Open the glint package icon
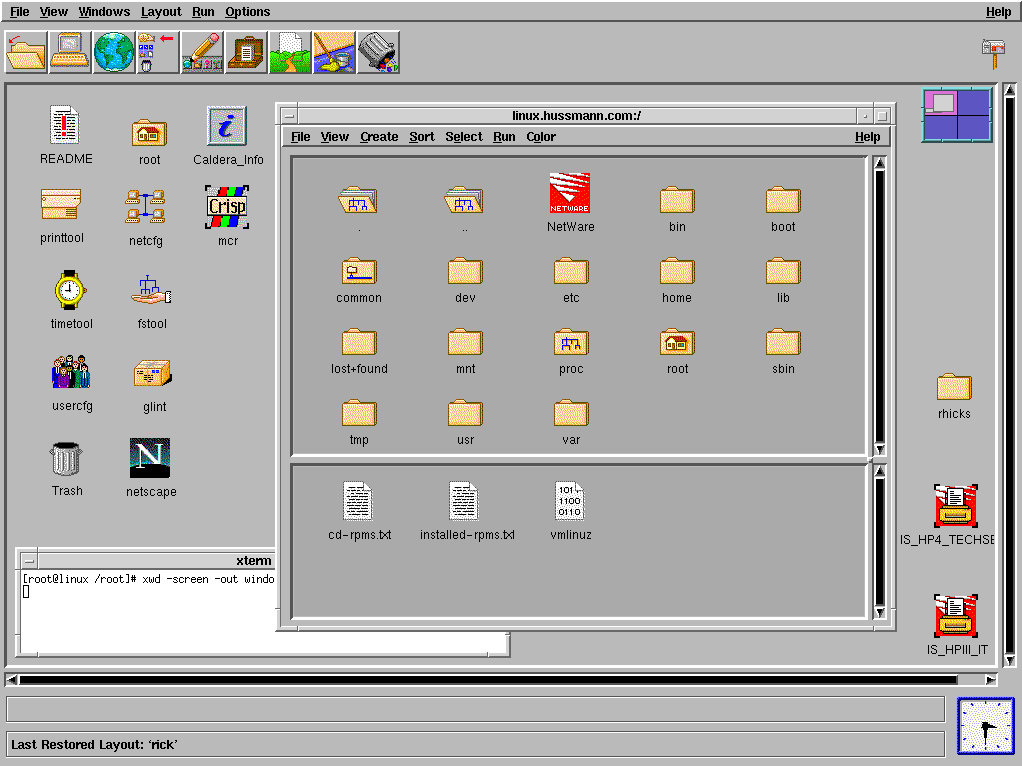 click(153, 374)
